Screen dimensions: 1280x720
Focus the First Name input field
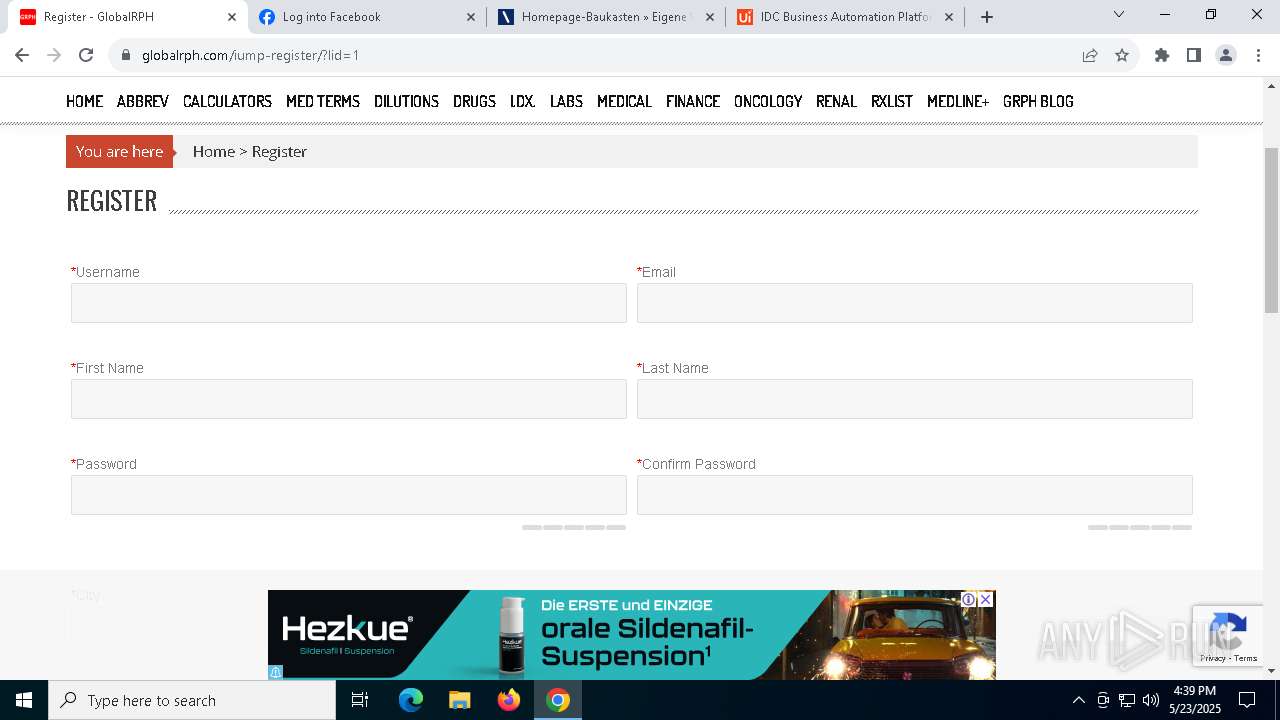click(x=349, y=399)
